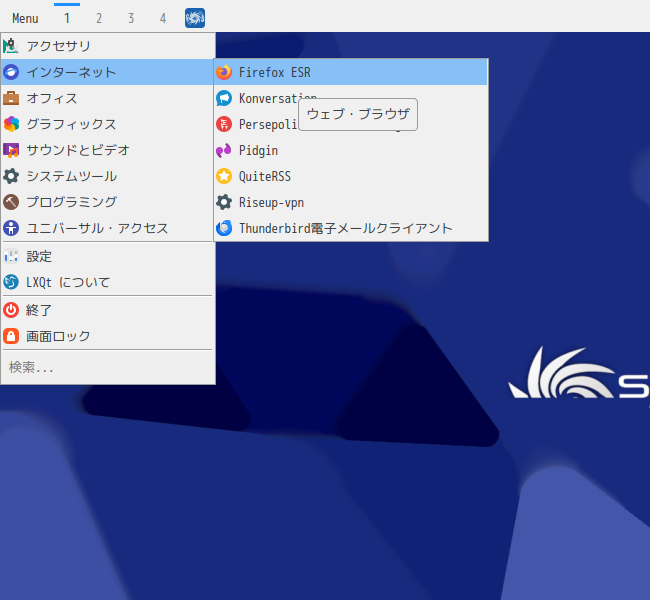Click the プログラミング hammer icon
This screenshot has height=600, width=650.
click(x=11, y=202)
